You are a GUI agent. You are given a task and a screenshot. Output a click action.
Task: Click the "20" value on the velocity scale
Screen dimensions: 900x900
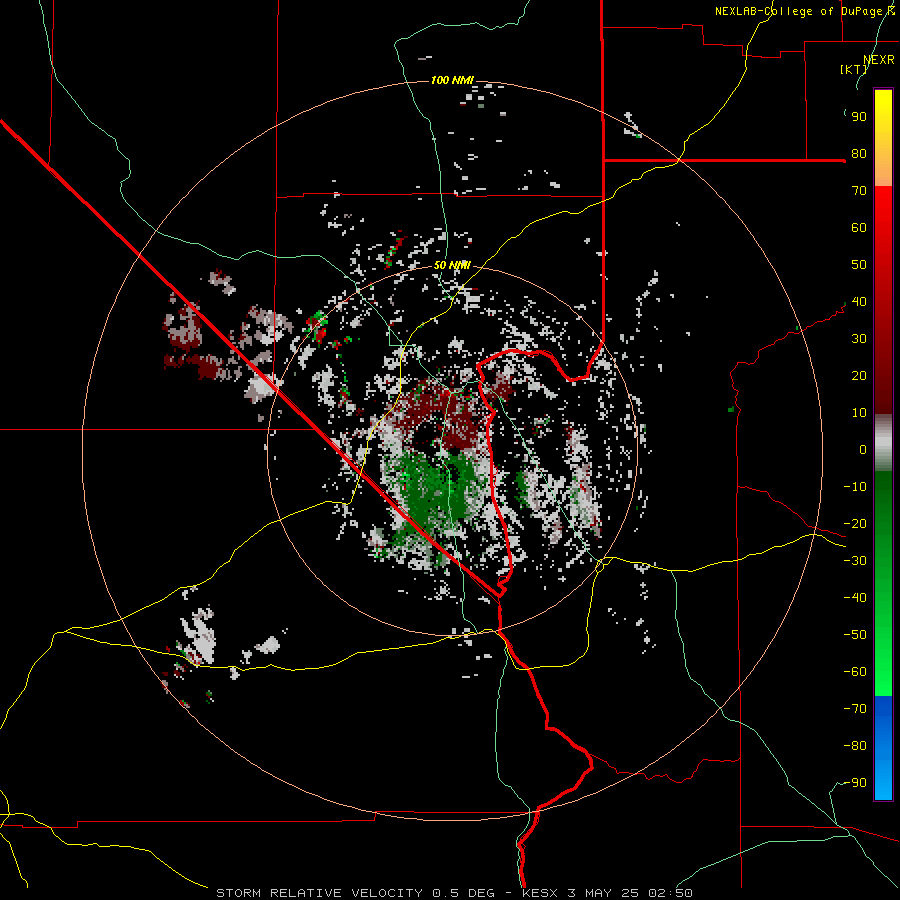pos(859,376)
